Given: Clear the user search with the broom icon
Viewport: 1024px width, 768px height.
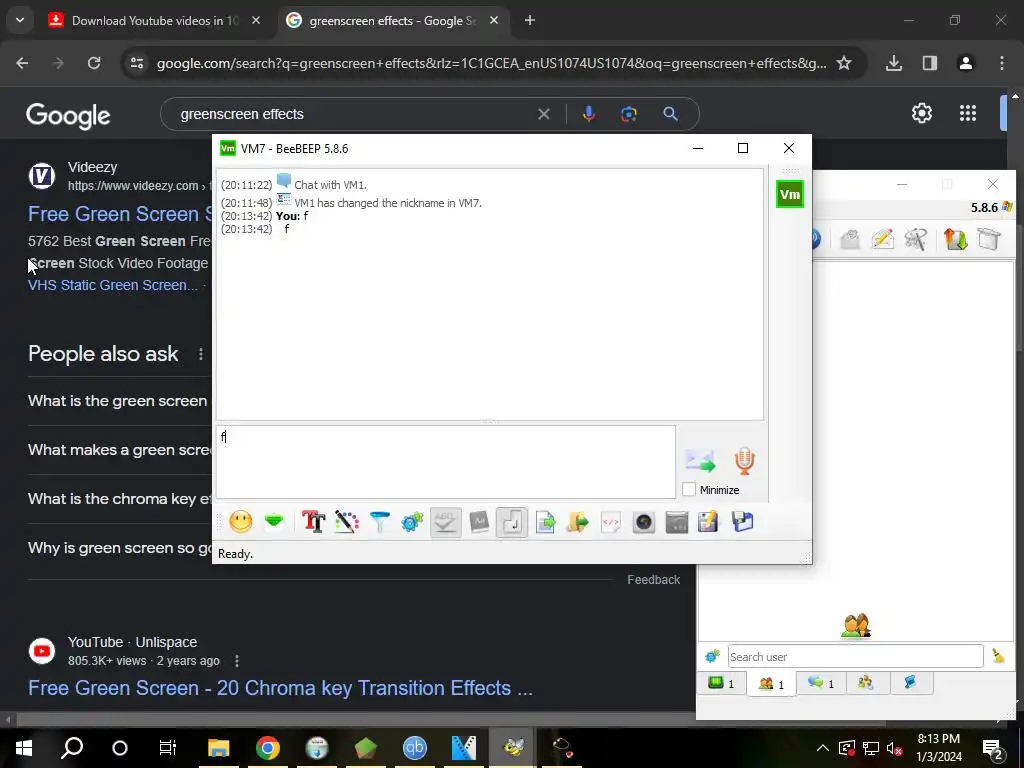Looking at the screenshot, I should (x=999, y=656).
